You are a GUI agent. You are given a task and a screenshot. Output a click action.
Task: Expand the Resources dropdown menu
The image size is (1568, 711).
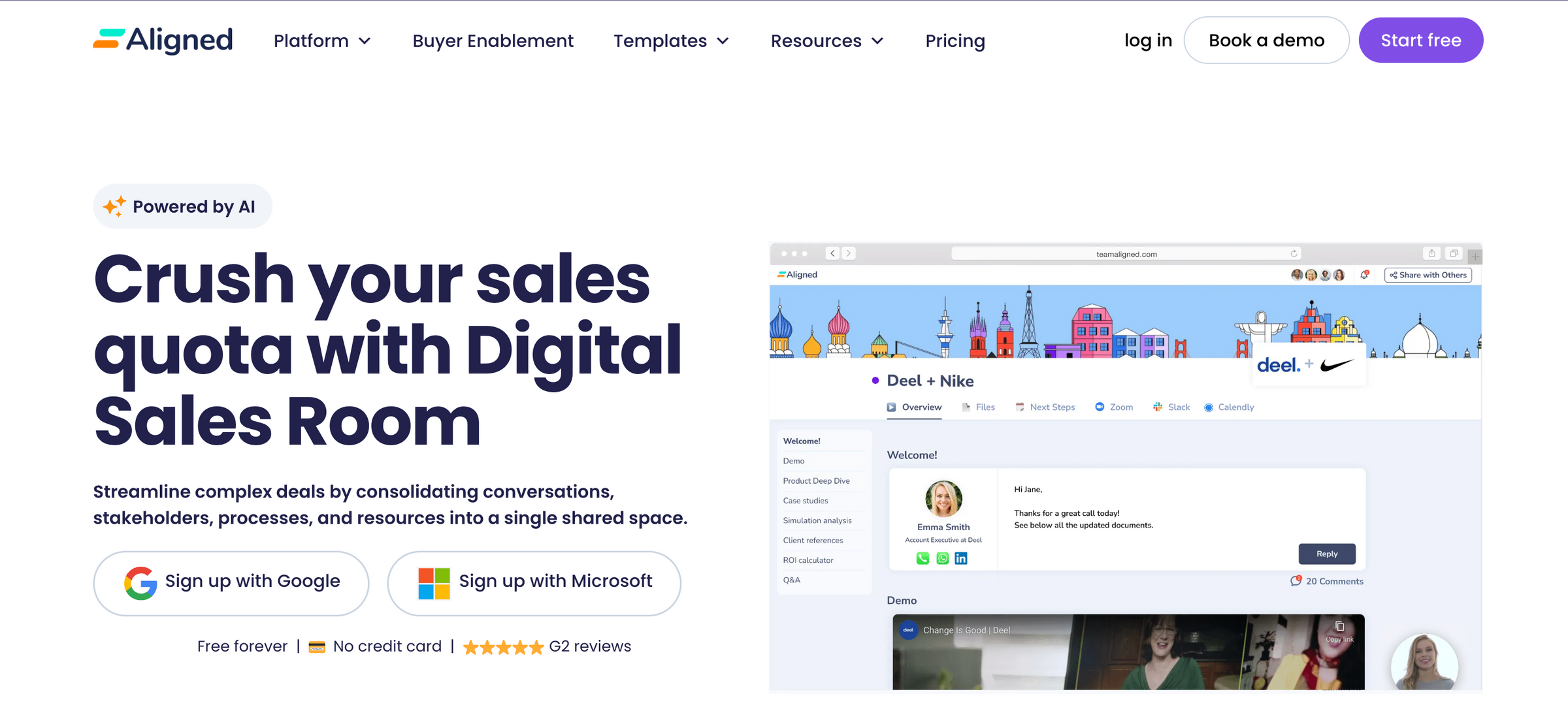click(x=827, y=40)
